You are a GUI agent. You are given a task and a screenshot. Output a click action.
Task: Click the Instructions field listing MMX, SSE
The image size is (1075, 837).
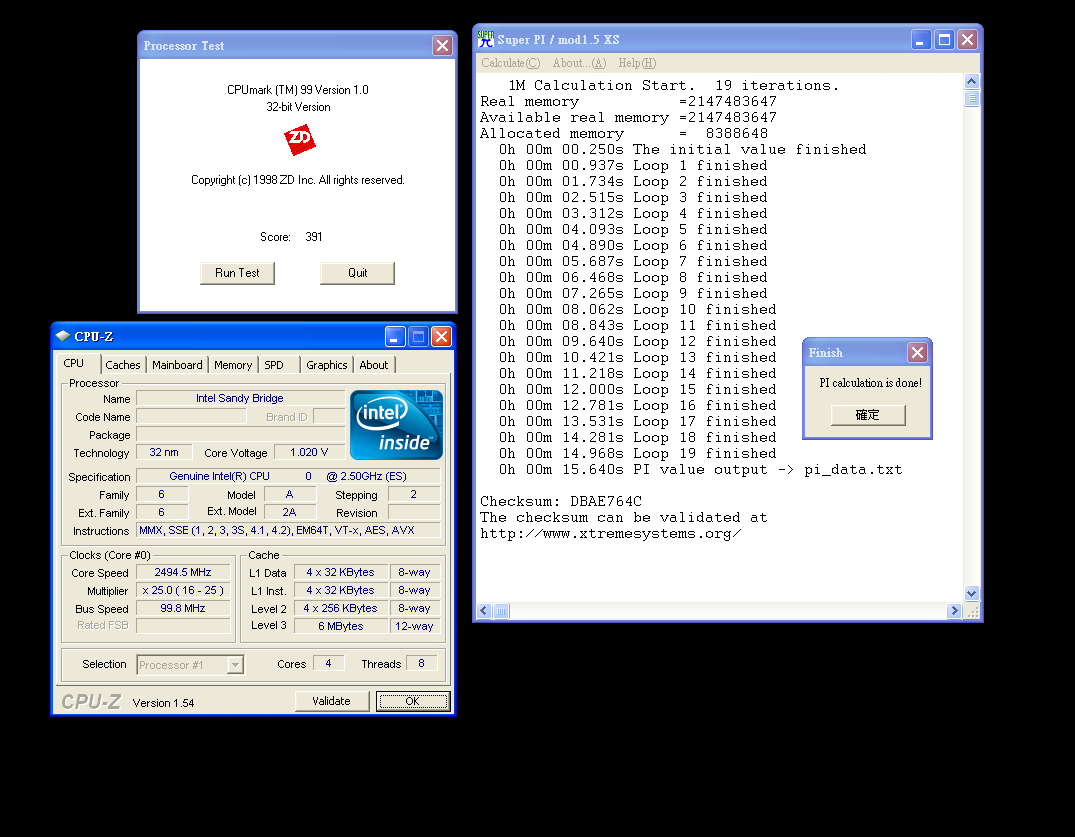pos(288,531)
